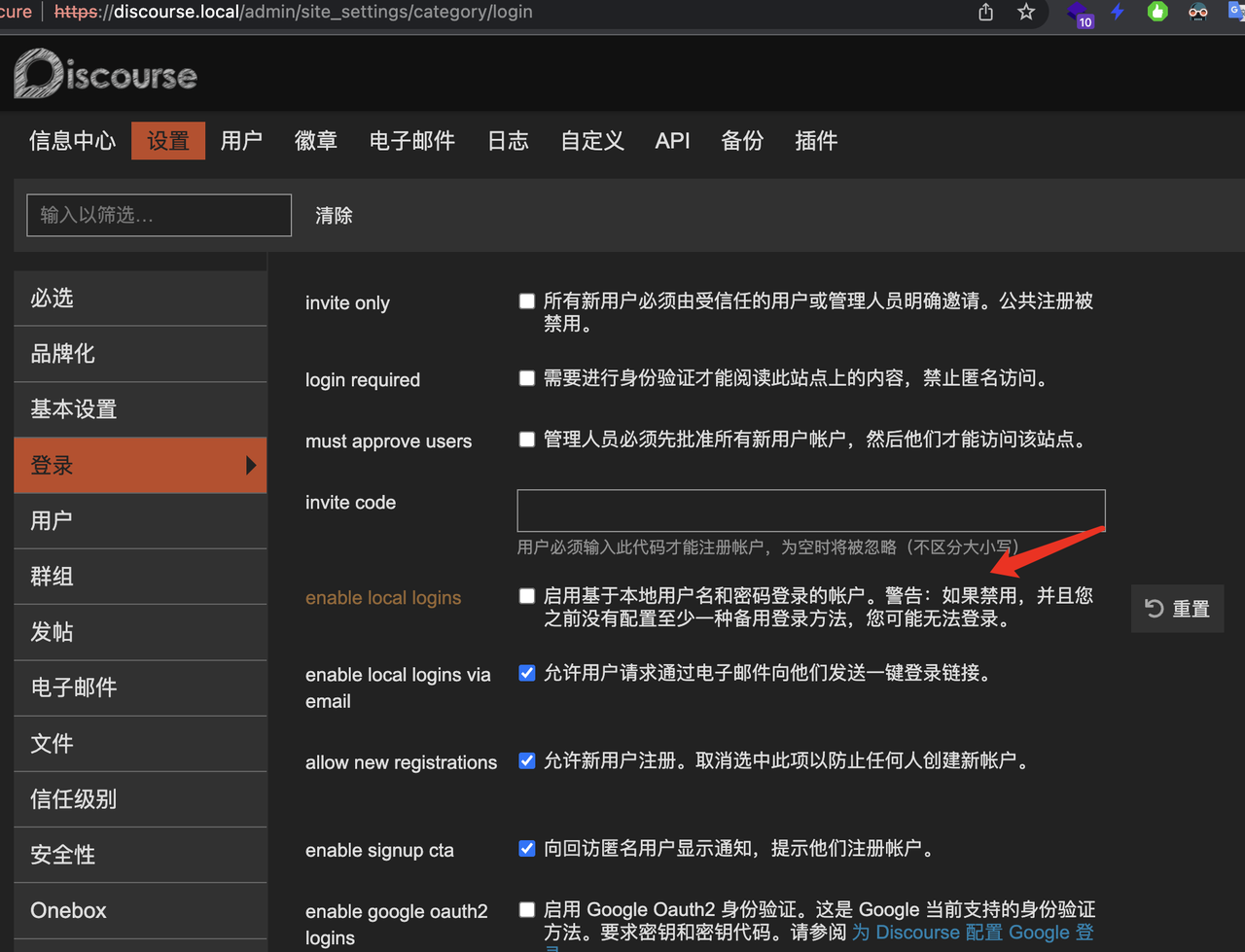Viewport: 1245px width, 952px height.
Task: Click the purple extension icon with badge 10
Action: coord(1079,14)
